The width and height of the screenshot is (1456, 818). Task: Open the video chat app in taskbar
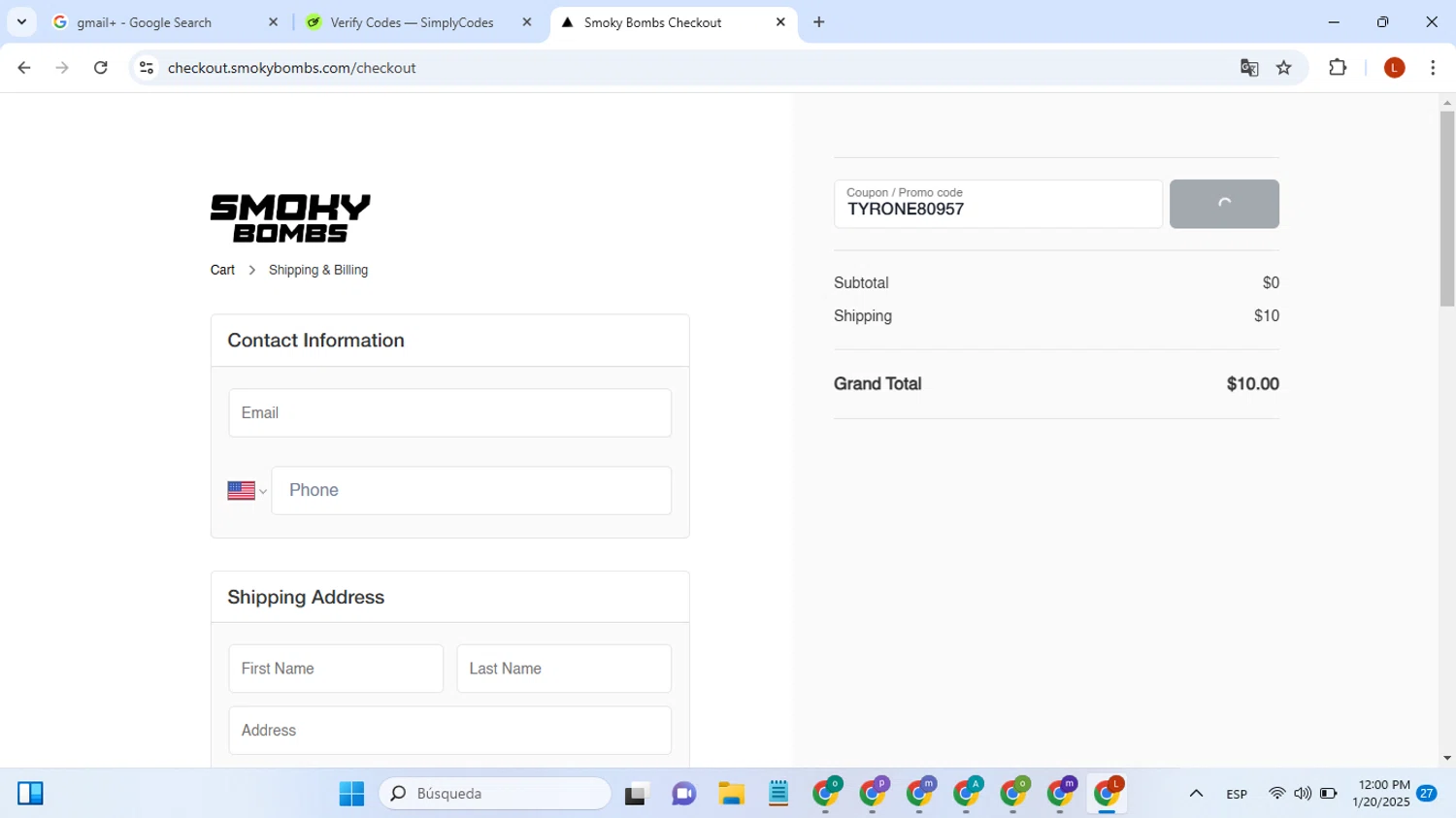[x=684, y=794]
